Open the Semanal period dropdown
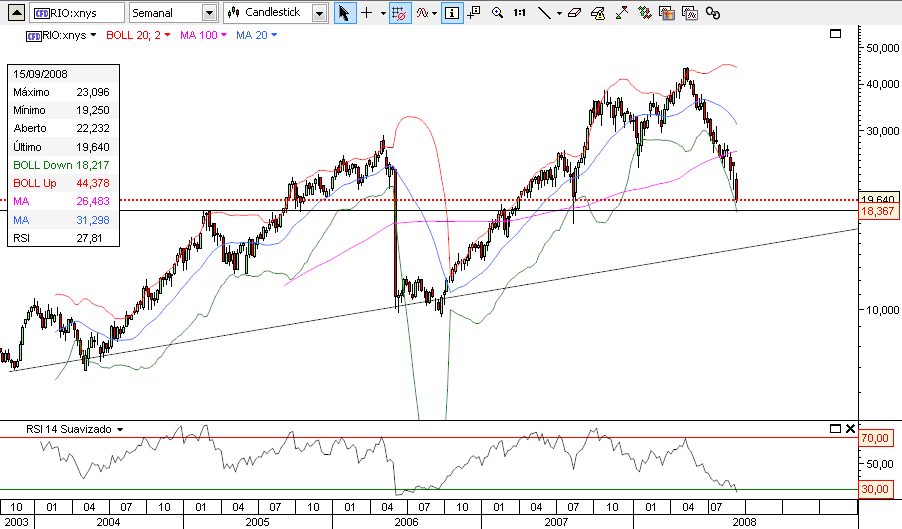Screen dimensions: 902x529 (x=209, y=13)
